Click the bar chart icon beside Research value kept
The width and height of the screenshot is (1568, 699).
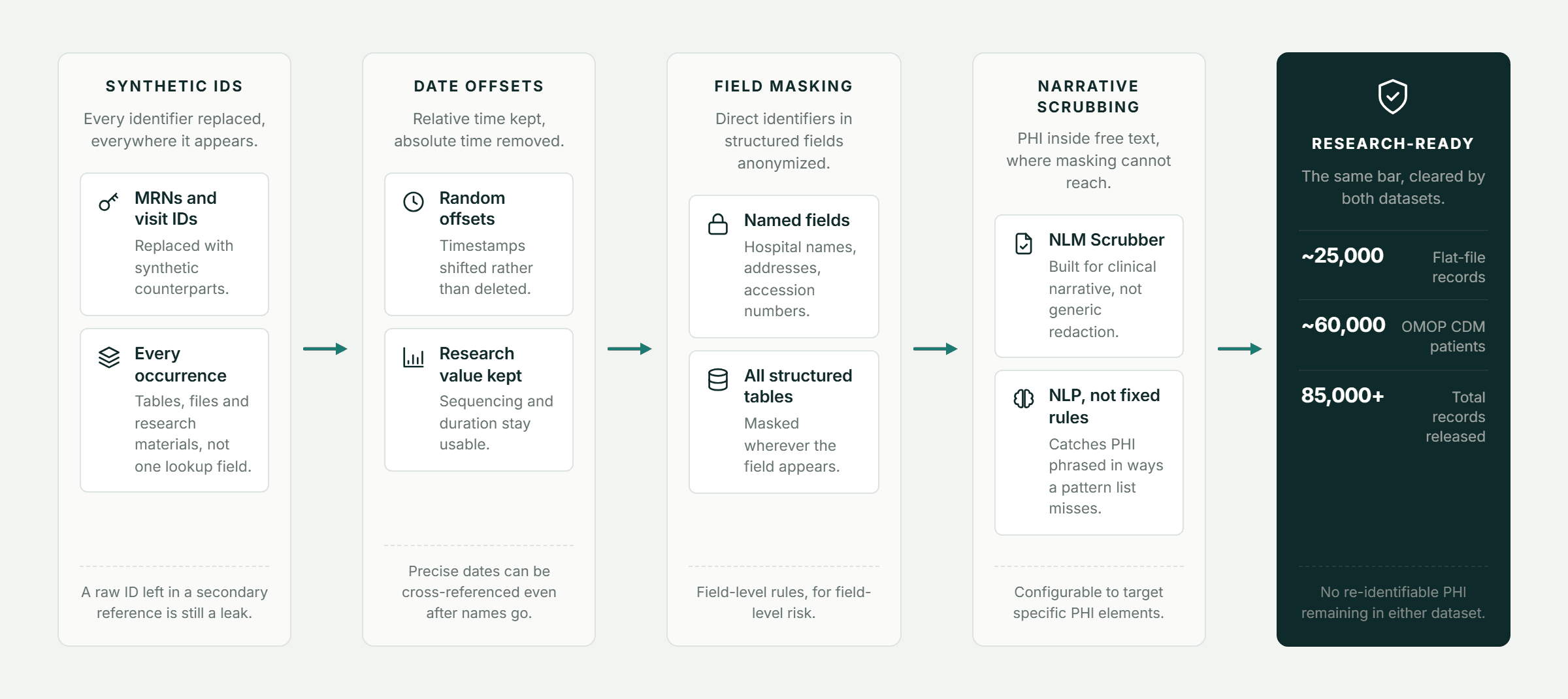pos(414,357)
